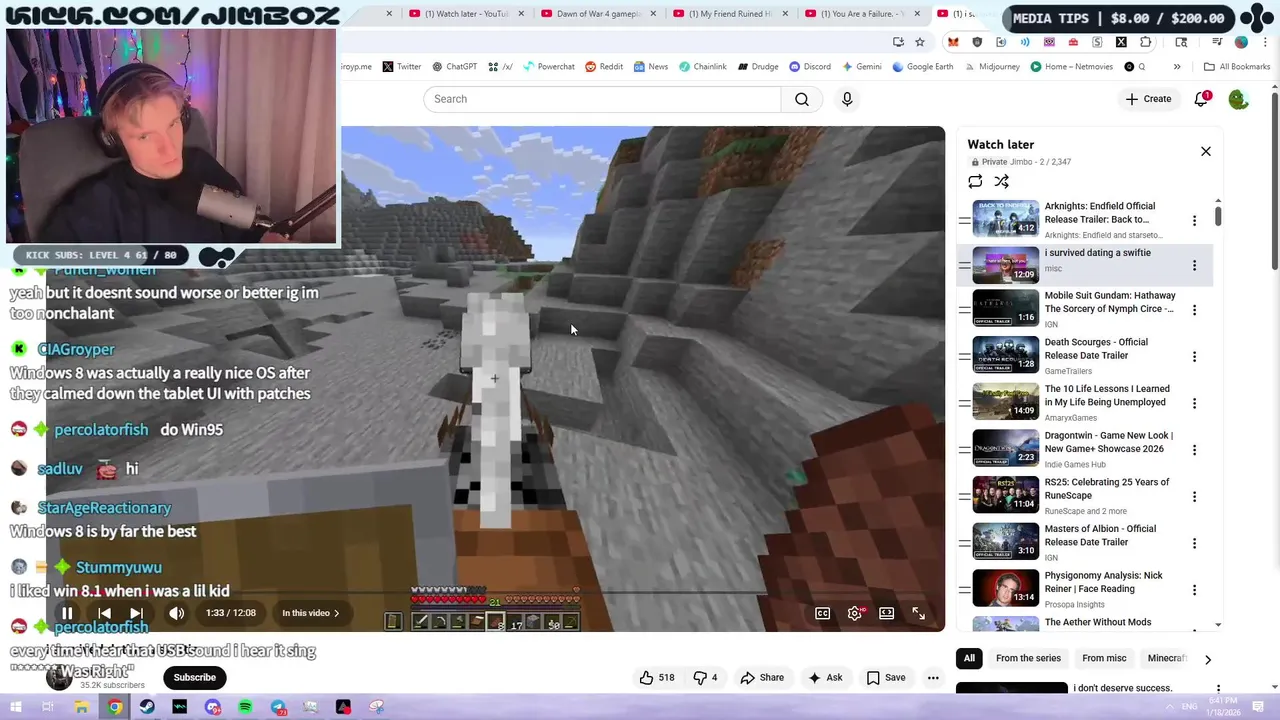This screenshot has width=1280, height=720.
Task: Open options for Dragontwin showcase item
Action: pyautogui.click(x=1194, y=450)
